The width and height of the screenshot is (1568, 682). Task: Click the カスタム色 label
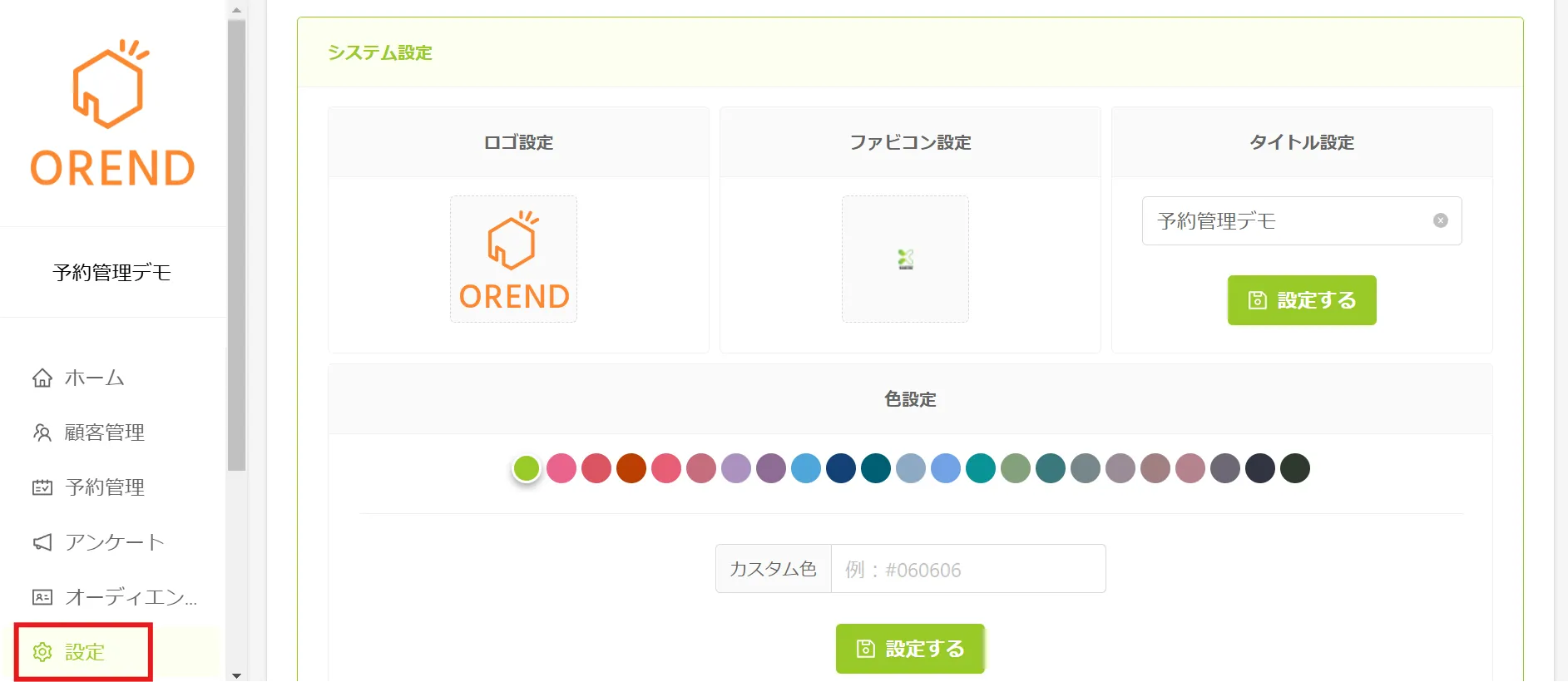(774, 569)
